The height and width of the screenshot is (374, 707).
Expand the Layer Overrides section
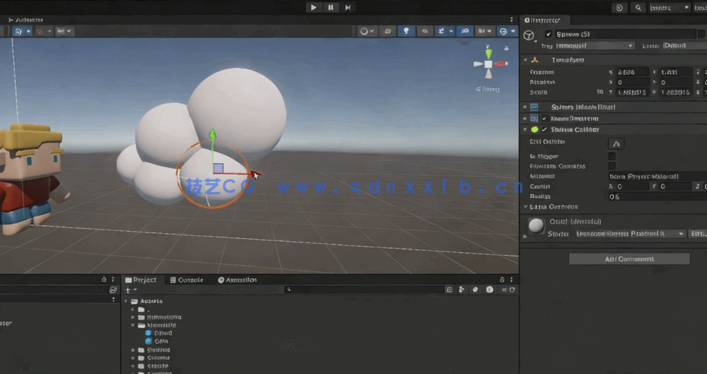coord(526,207)
